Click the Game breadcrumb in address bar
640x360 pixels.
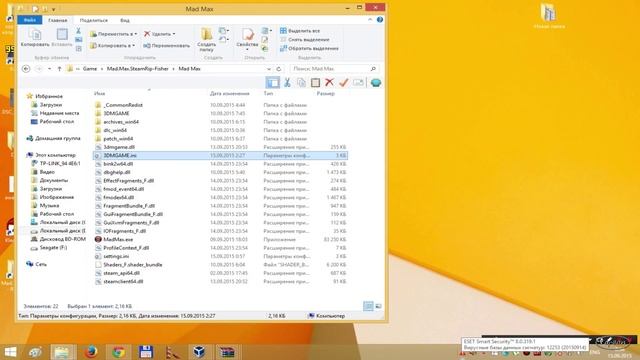(x=90, y=69)
